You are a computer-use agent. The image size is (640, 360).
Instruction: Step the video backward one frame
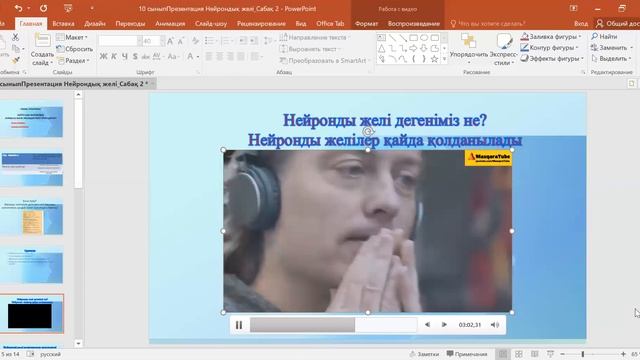tap(427, 325)
